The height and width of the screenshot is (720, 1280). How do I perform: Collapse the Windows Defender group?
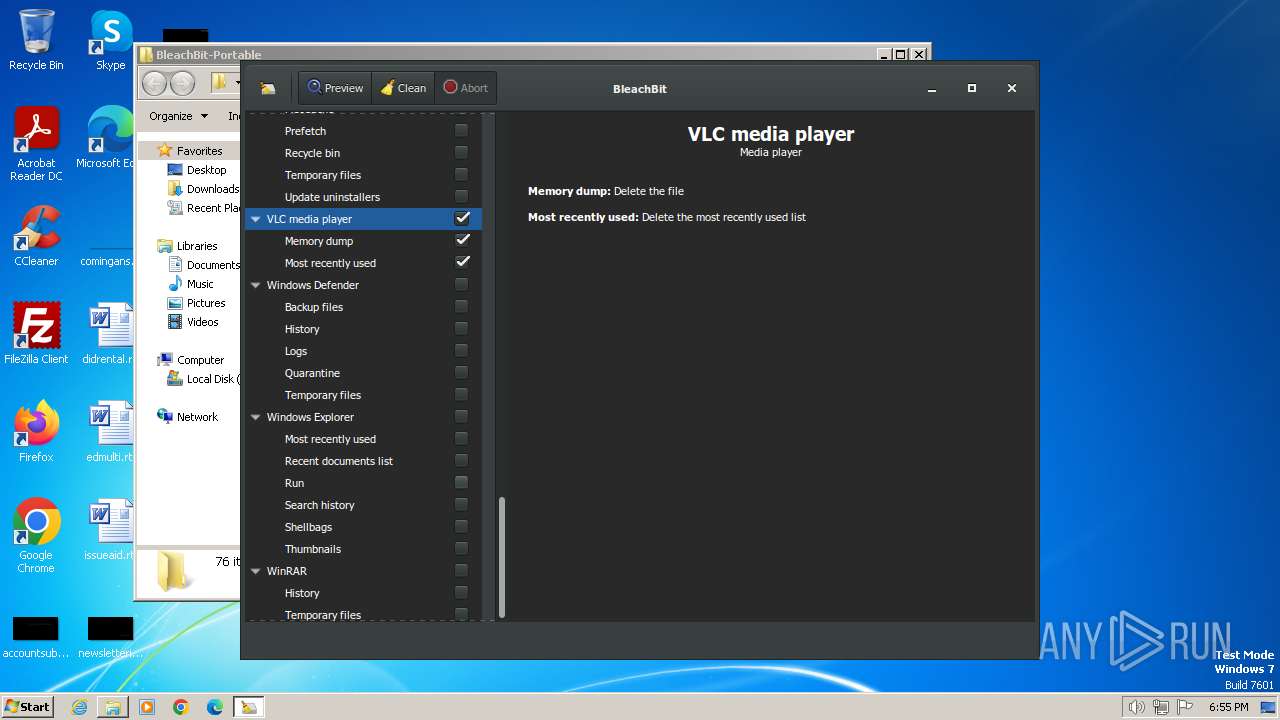[x=256, y=285]
